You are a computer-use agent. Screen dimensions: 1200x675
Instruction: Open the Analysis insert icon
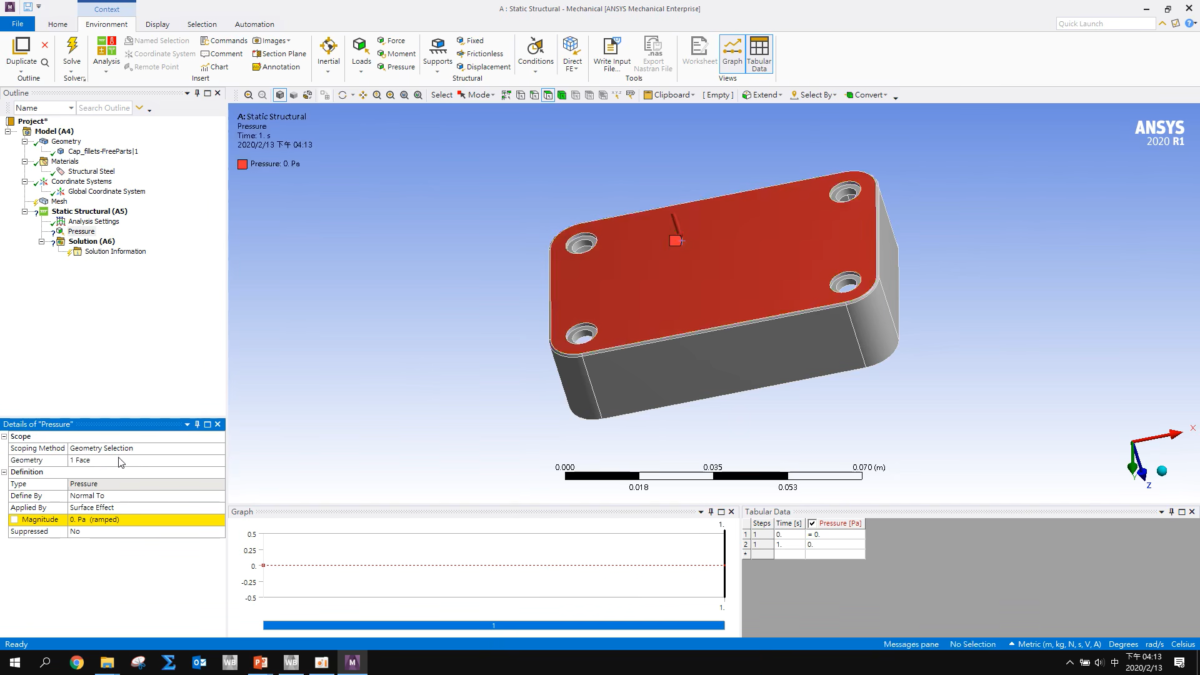coord(106,46)
